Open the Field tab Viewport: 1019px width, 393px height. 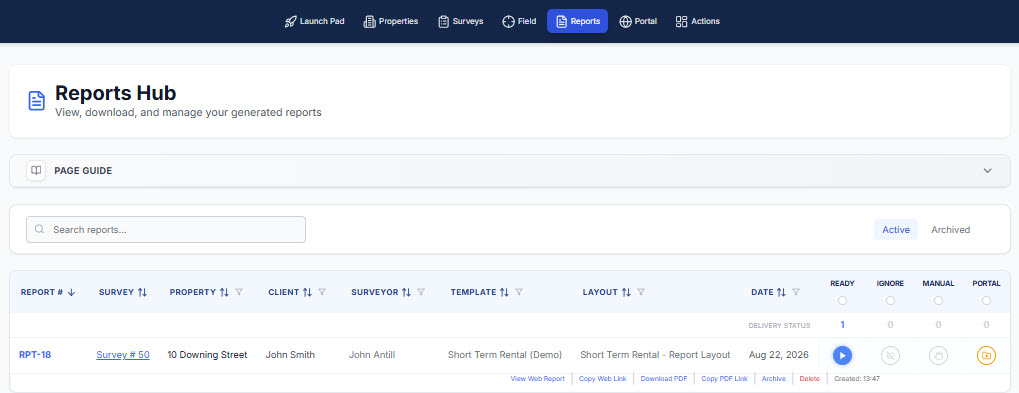click(519, 21)
